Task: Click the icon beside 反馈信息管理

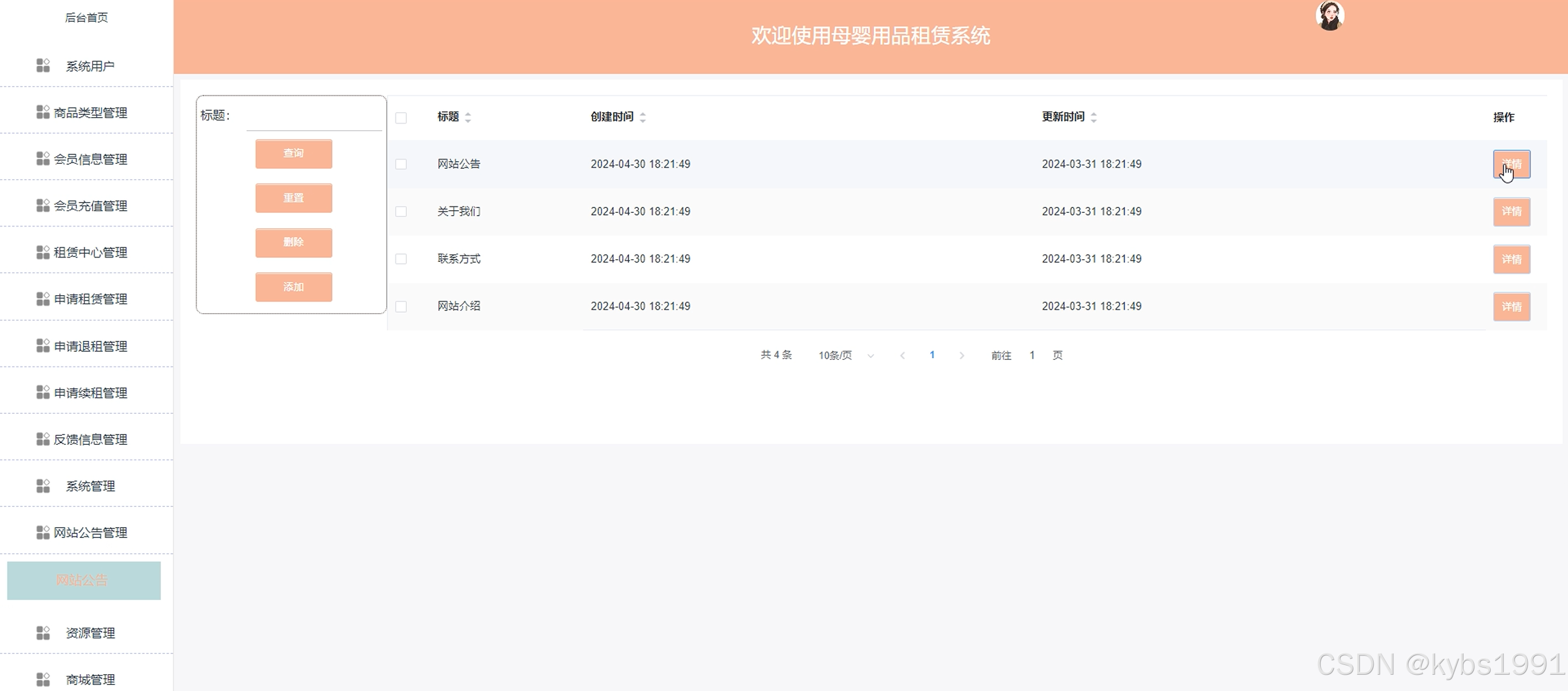Action: (43, 439)
